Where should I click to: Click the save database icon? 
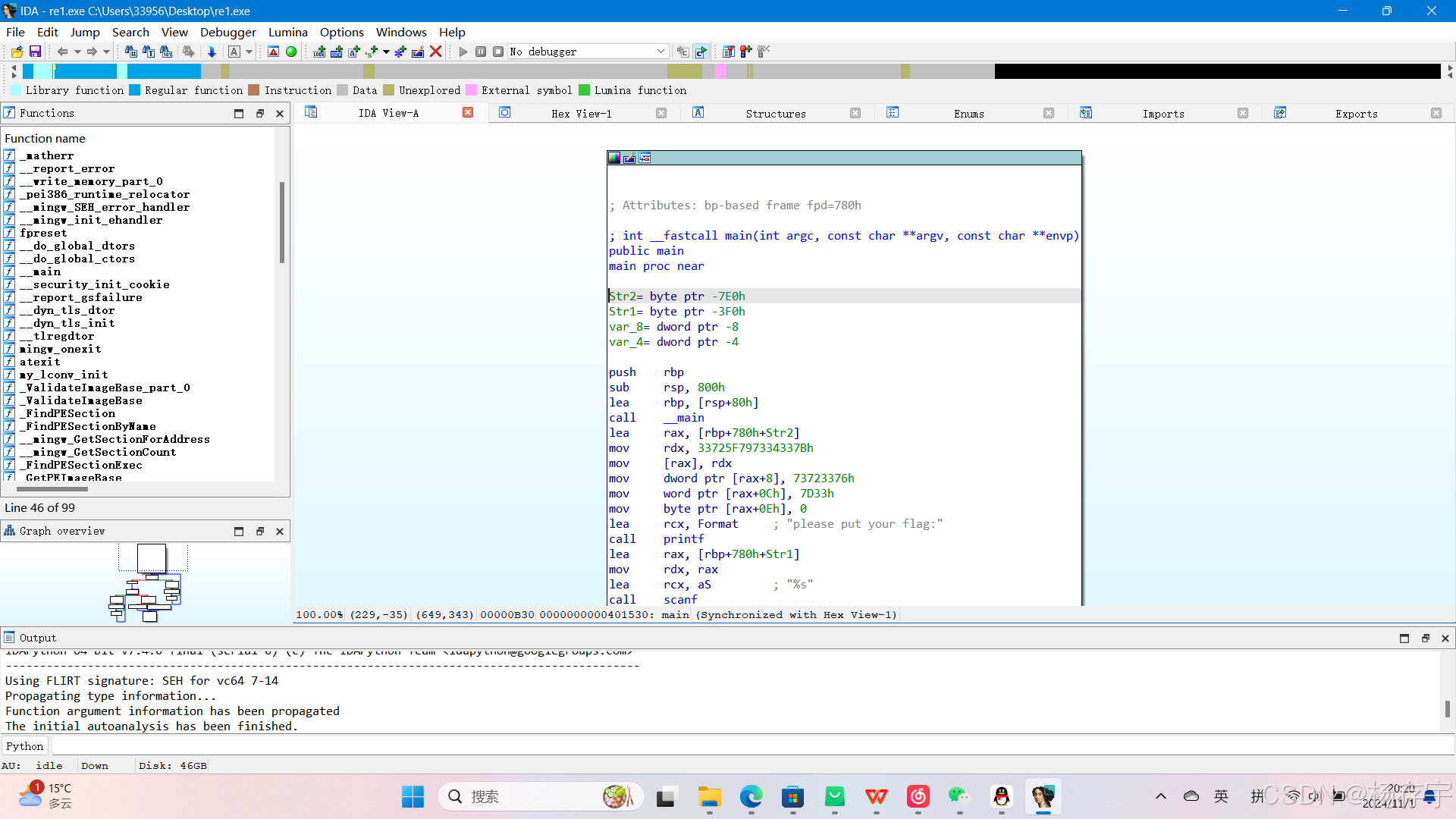(35, 52)
